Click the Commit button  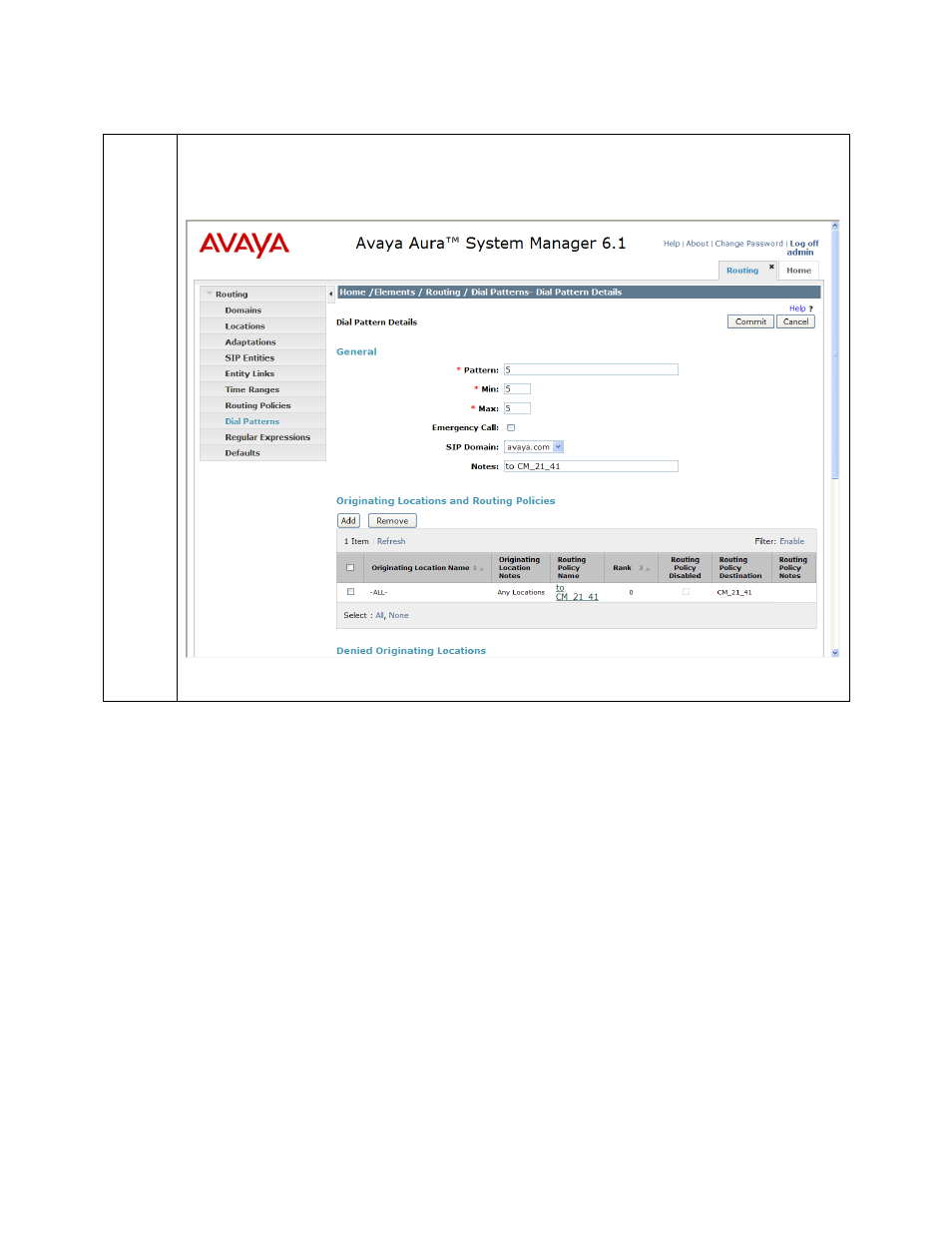pyautogui.click(x=750, y=321)
